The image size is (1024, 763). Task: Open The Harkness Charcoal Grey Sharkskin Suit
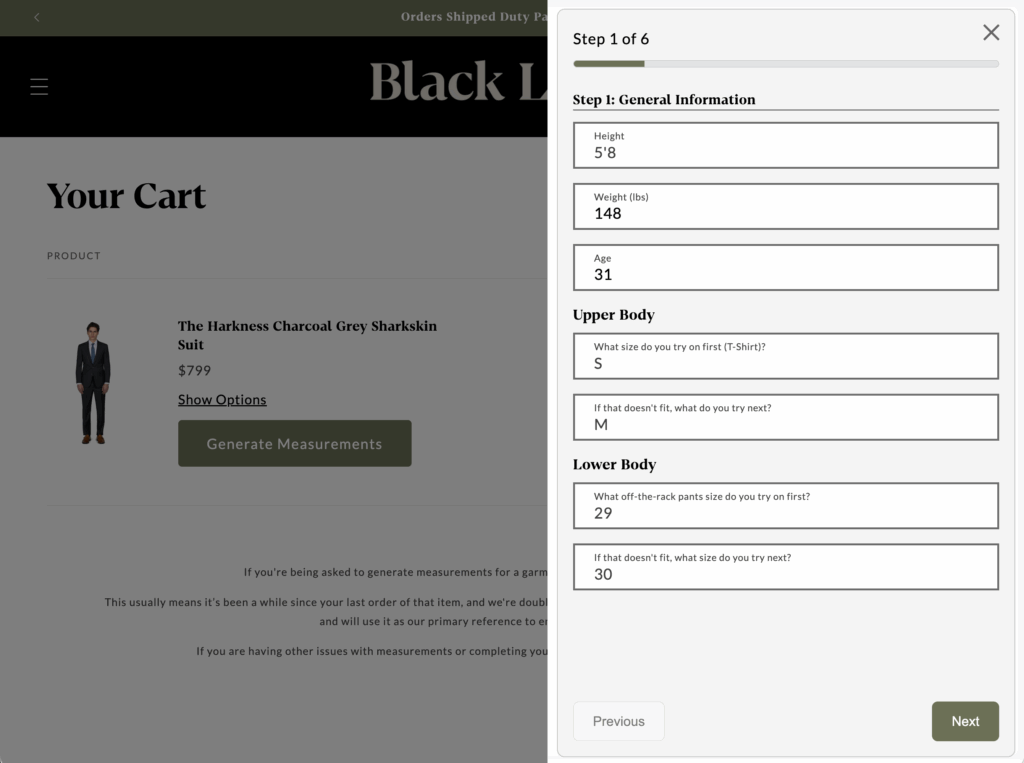point(307,335)
